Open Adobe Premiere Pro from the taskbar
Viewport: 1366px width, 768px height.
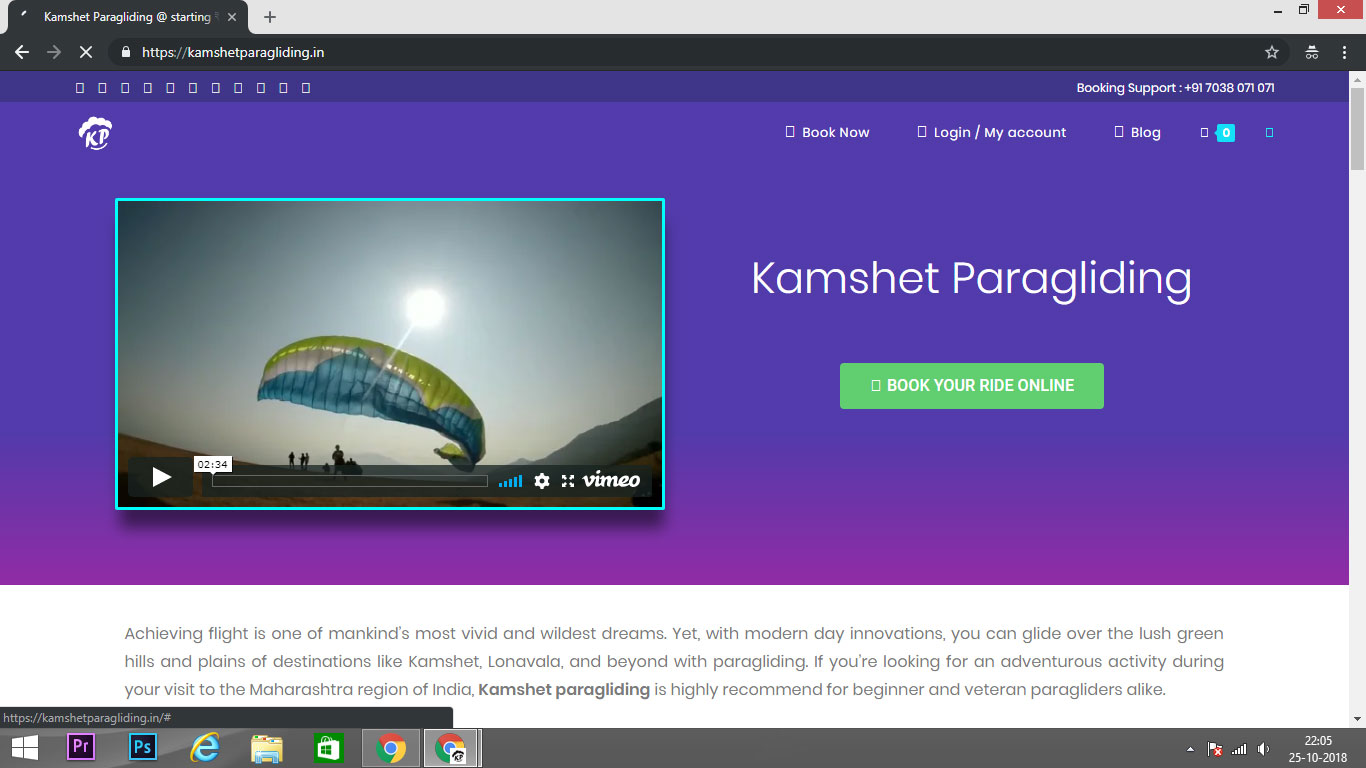81,747
